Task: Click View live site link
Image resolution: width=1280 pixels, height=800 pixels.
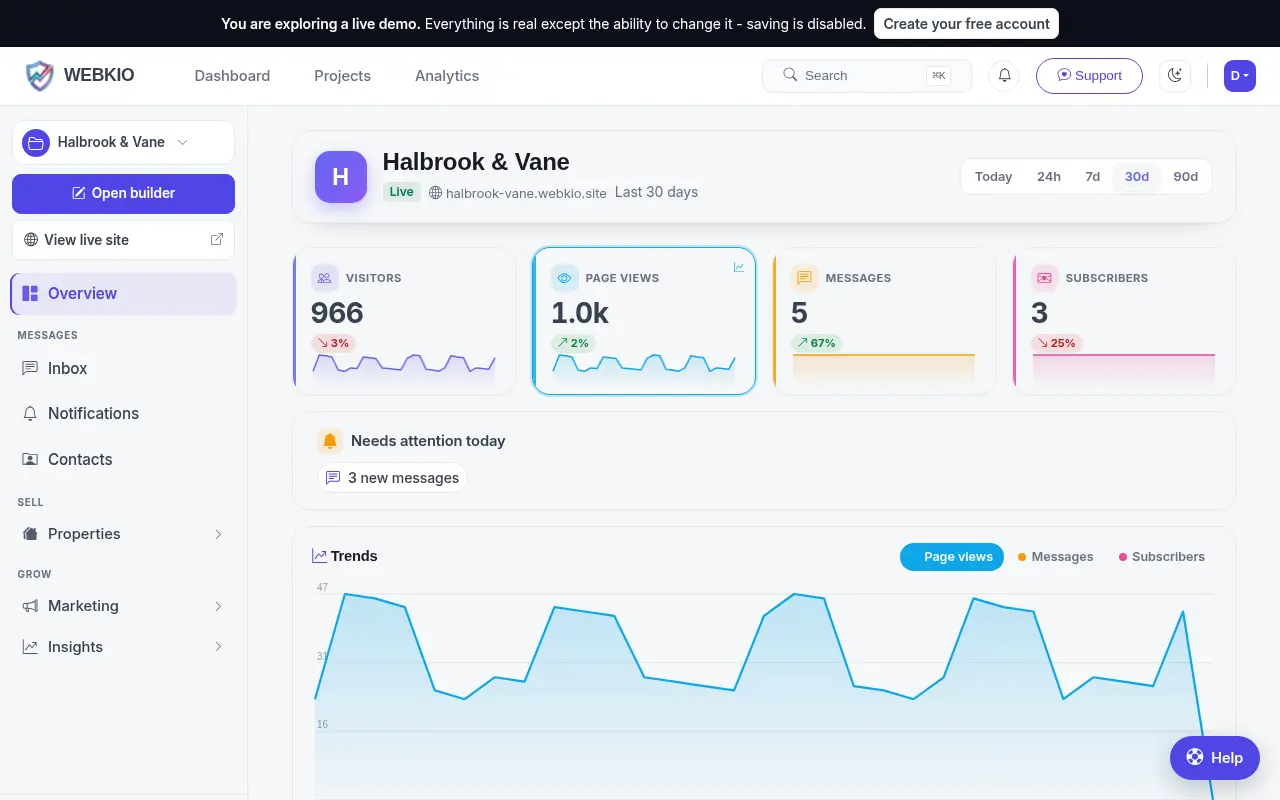Action: (123, 240)
